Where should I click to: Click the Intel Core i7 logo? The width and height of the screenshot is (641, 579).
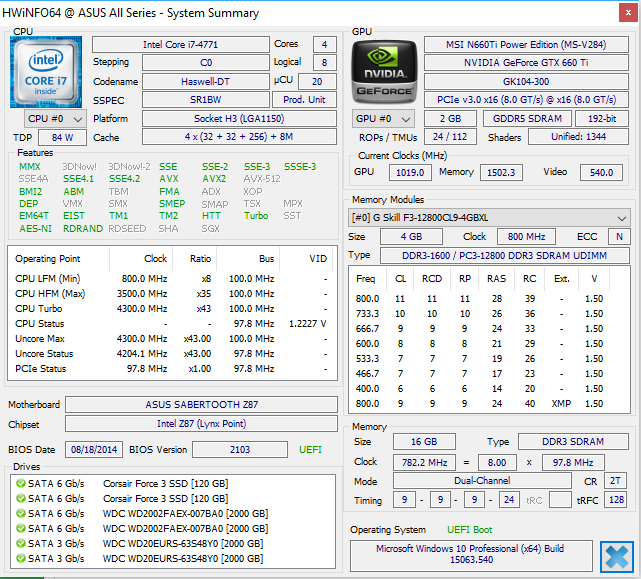tap(46, 72)
